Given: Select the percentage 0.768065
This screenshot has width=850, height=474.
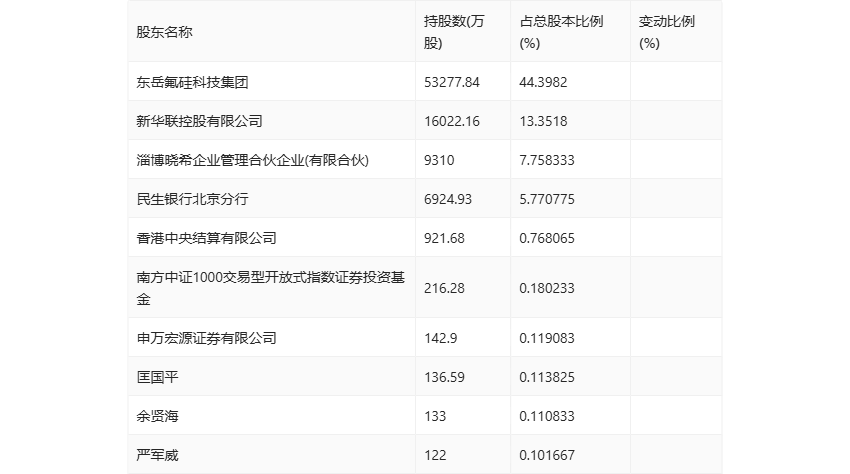Looking at the screenshot, I should (547, 238).
